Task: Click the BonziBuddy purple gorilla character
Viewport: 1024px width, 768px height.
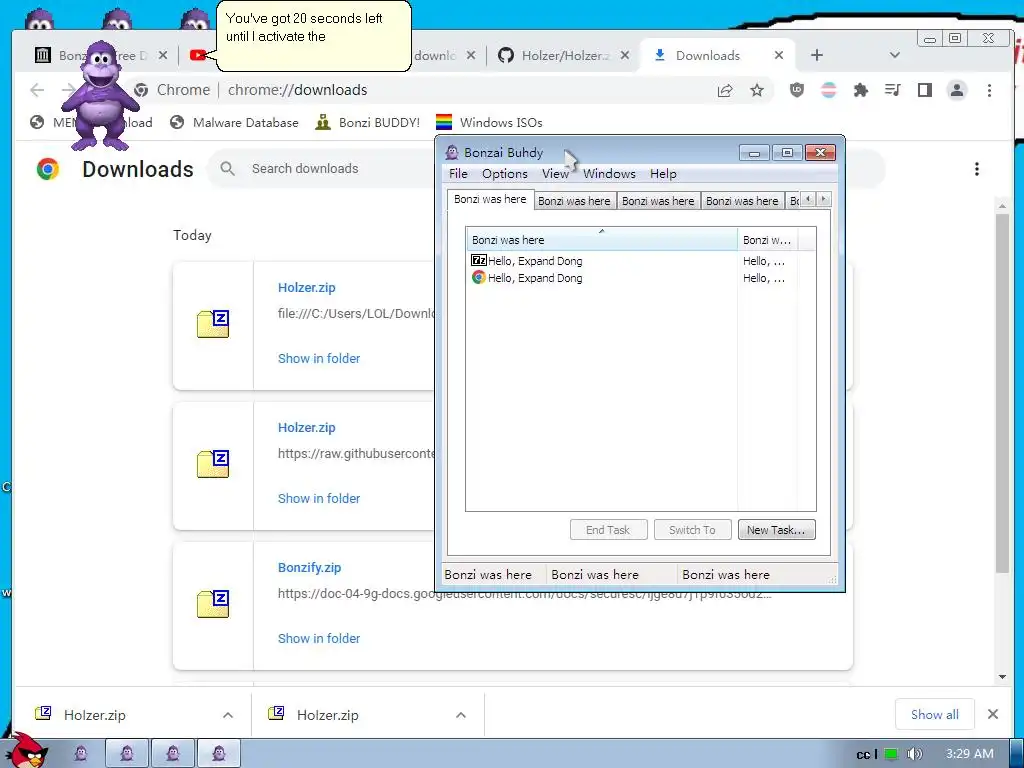Action: tap(99, 95)
